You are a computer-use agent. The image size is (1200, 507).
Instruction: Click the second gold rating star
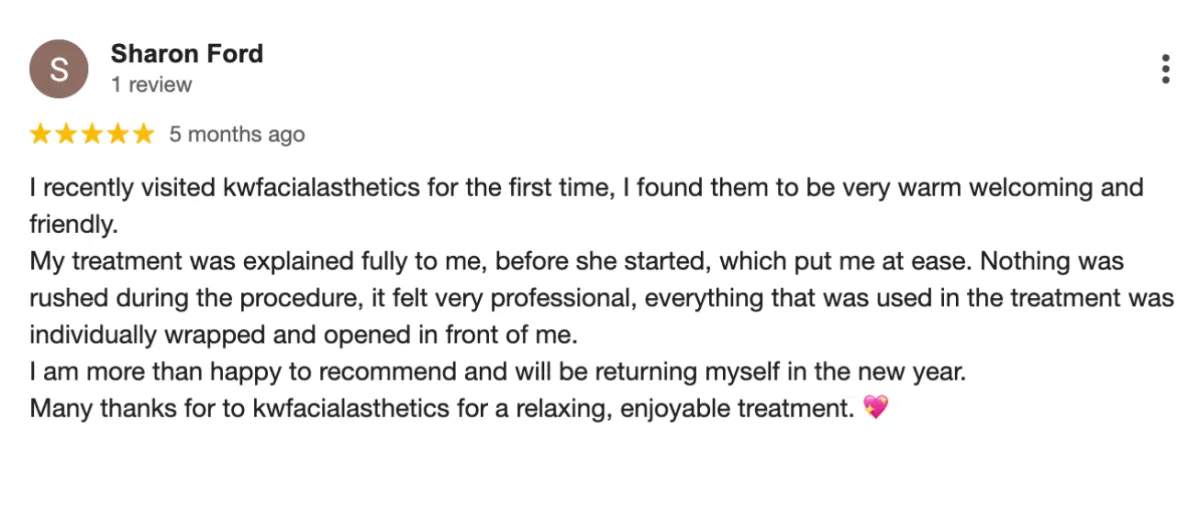67,134
